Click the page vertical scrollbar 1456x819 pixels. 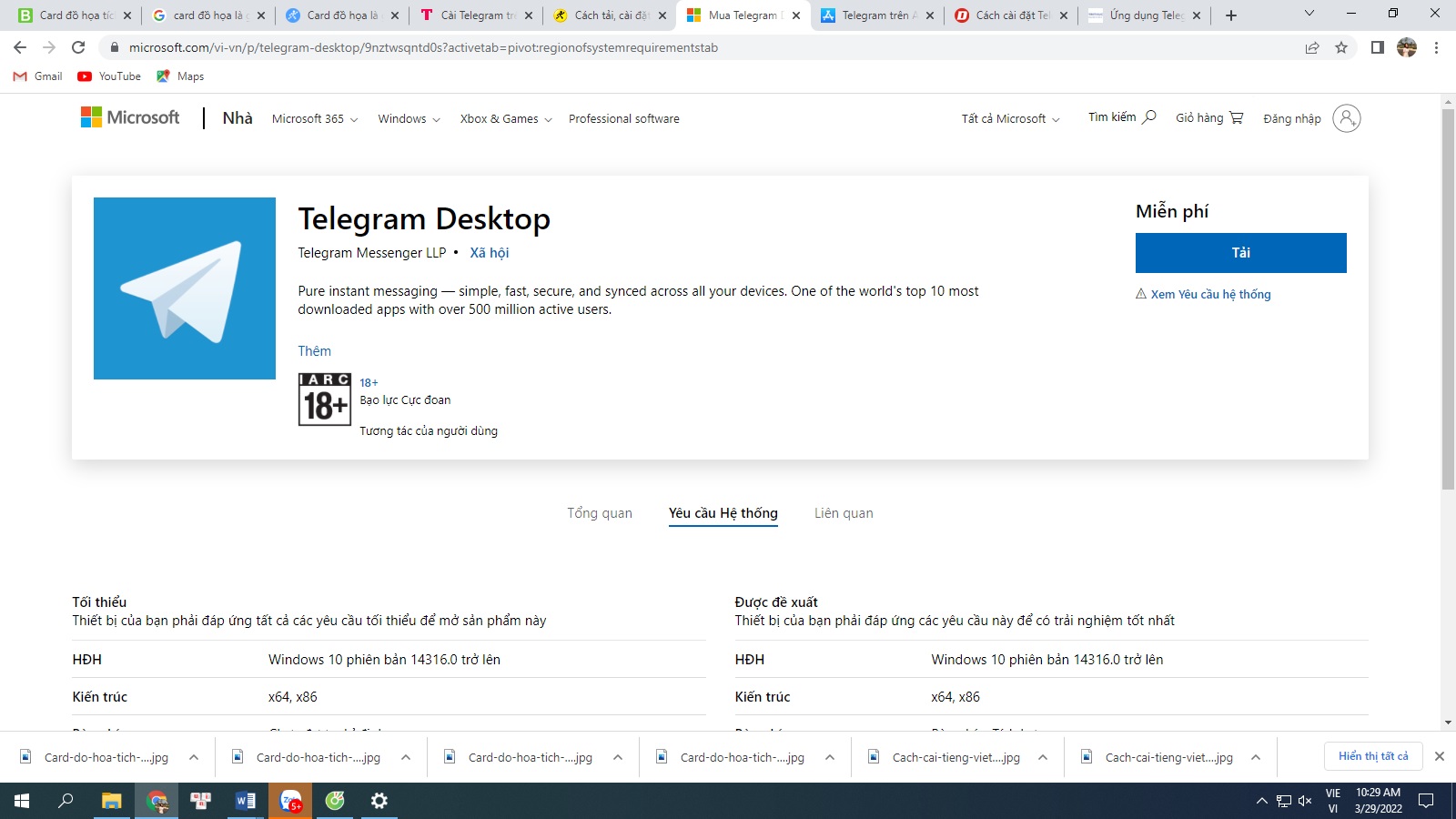pos(1448,300)
